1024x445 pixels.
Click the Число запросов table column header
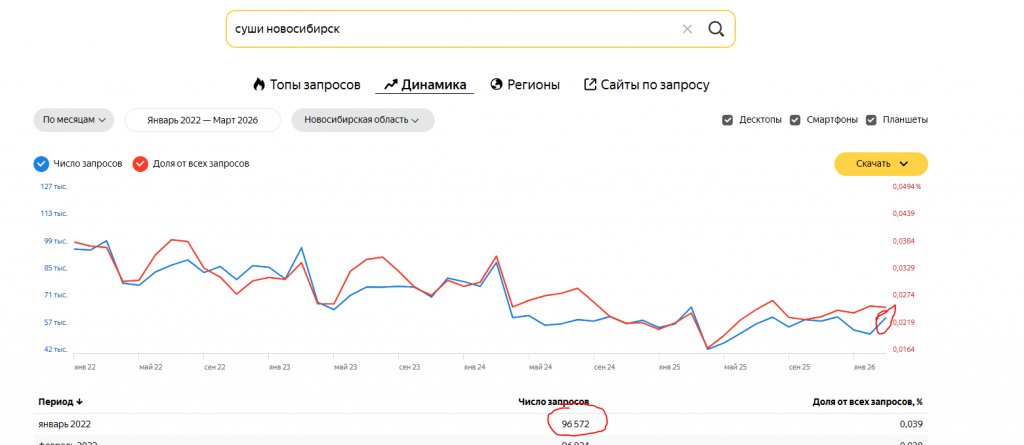[554, 401]
